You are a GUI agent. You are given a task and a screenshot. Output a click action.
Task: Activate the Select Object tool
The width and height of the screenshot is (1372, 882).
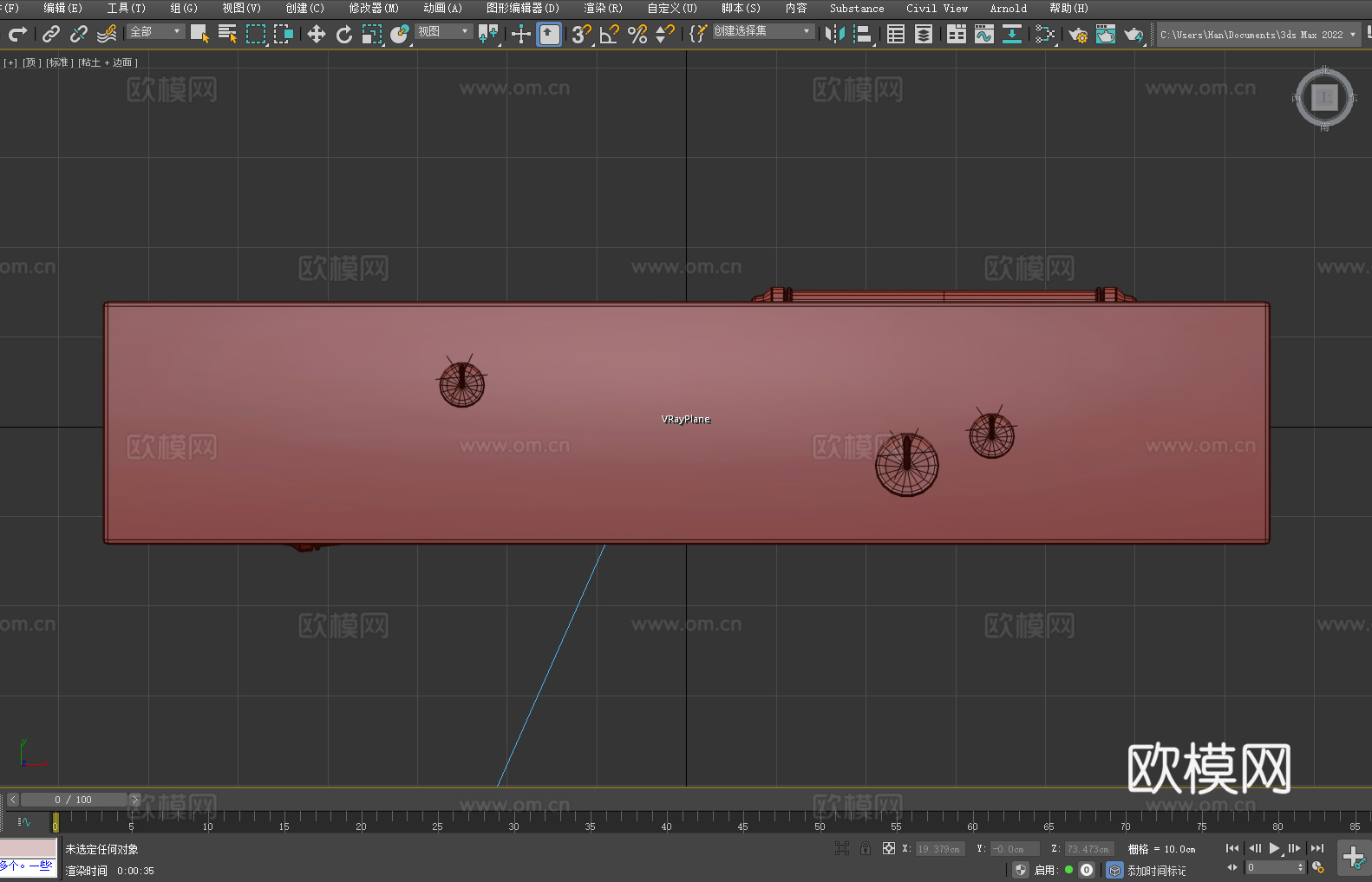[199, 34]
